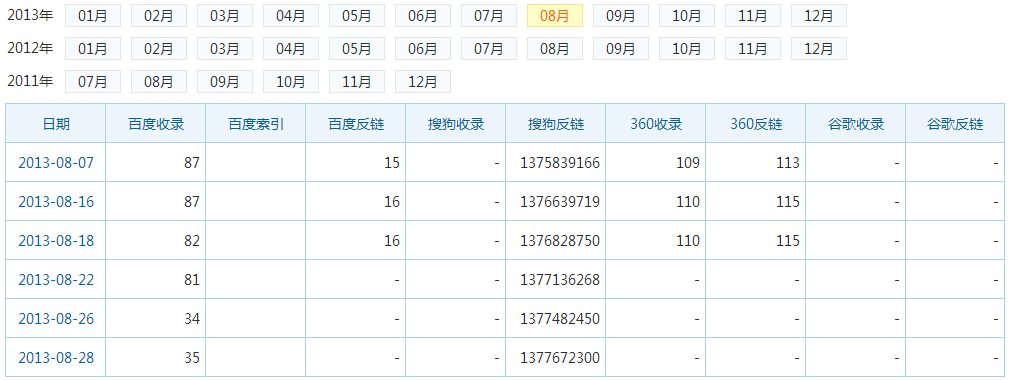Open 06月 of 2012年
The image size is (1010, 380).
point(423,48)
